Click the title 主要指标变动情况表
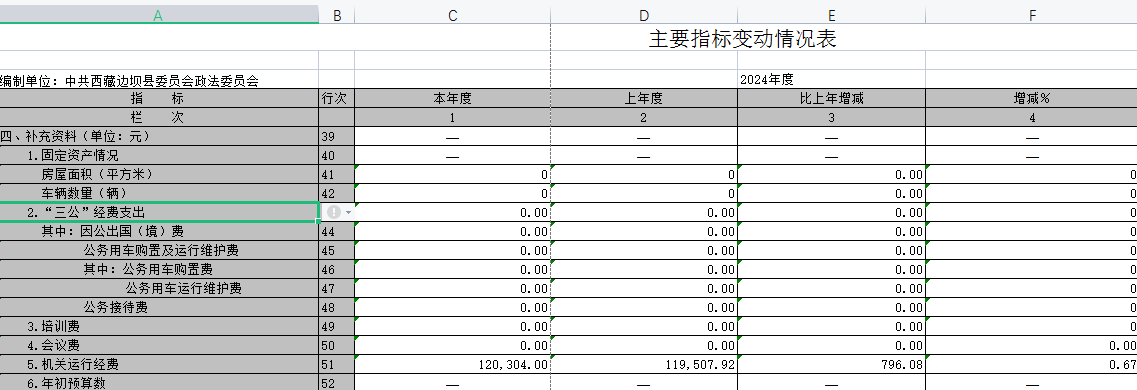The image size is (1137, 390). (x=743, y=38)
